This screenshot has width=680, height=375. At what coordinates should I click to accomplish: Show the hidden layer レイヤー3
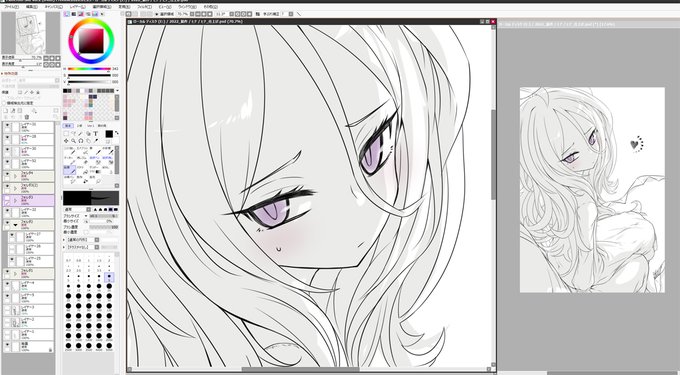(x=7, y=307)
